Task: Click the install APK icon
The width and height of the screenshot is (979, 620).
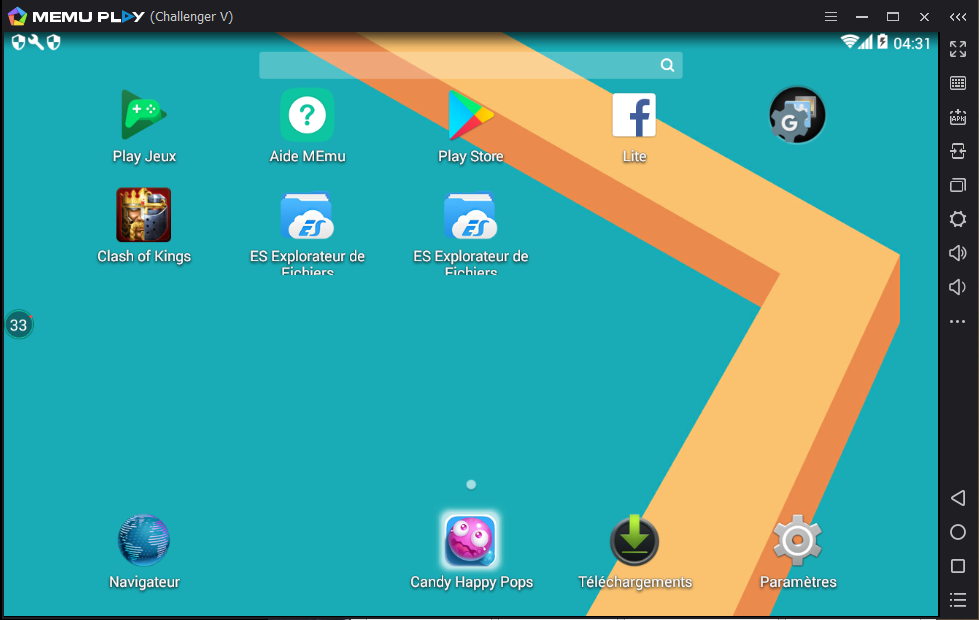Action: [958, 117]
